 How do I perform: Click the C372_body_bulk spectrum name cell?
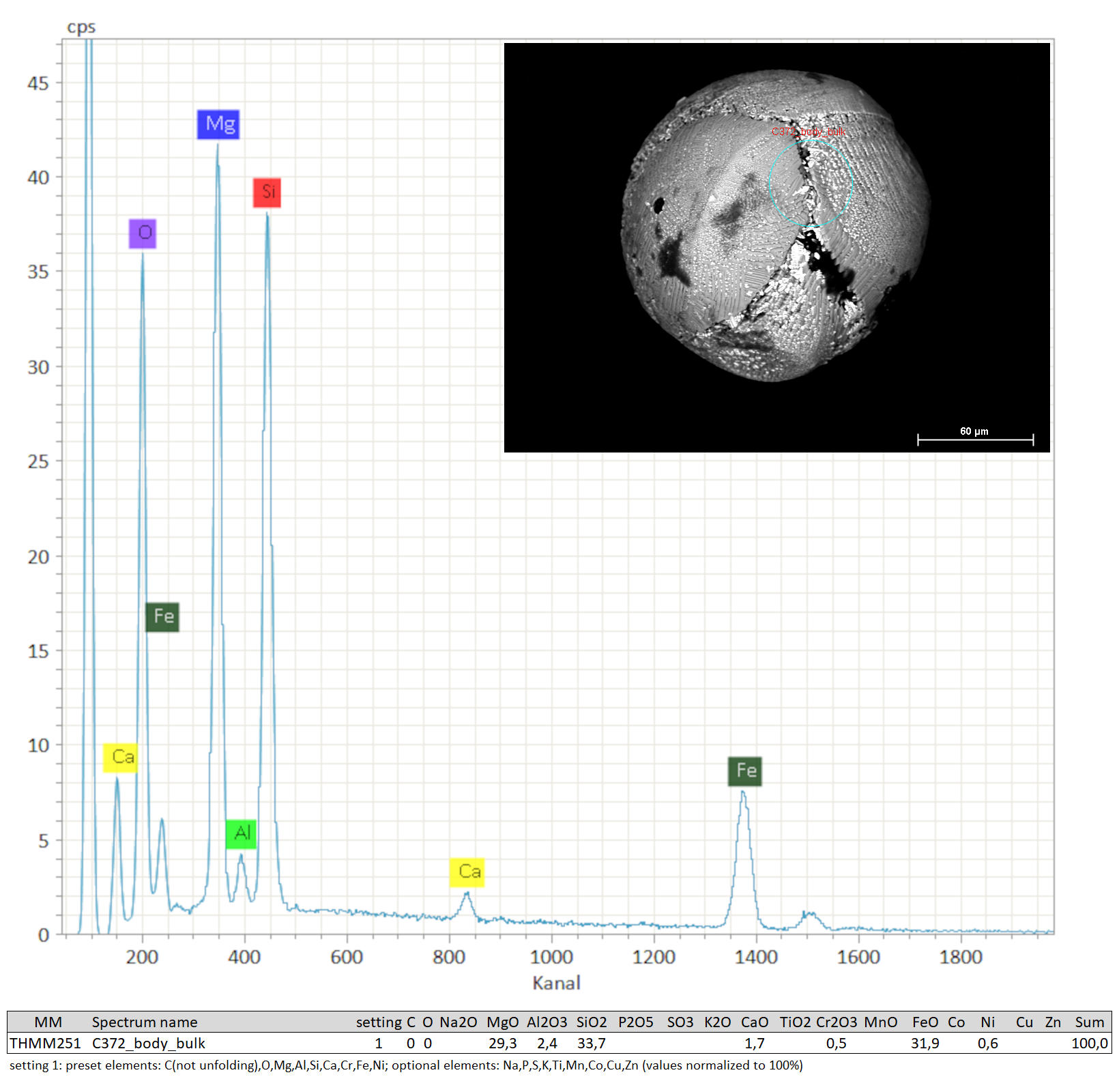[x=149, y=1044]
